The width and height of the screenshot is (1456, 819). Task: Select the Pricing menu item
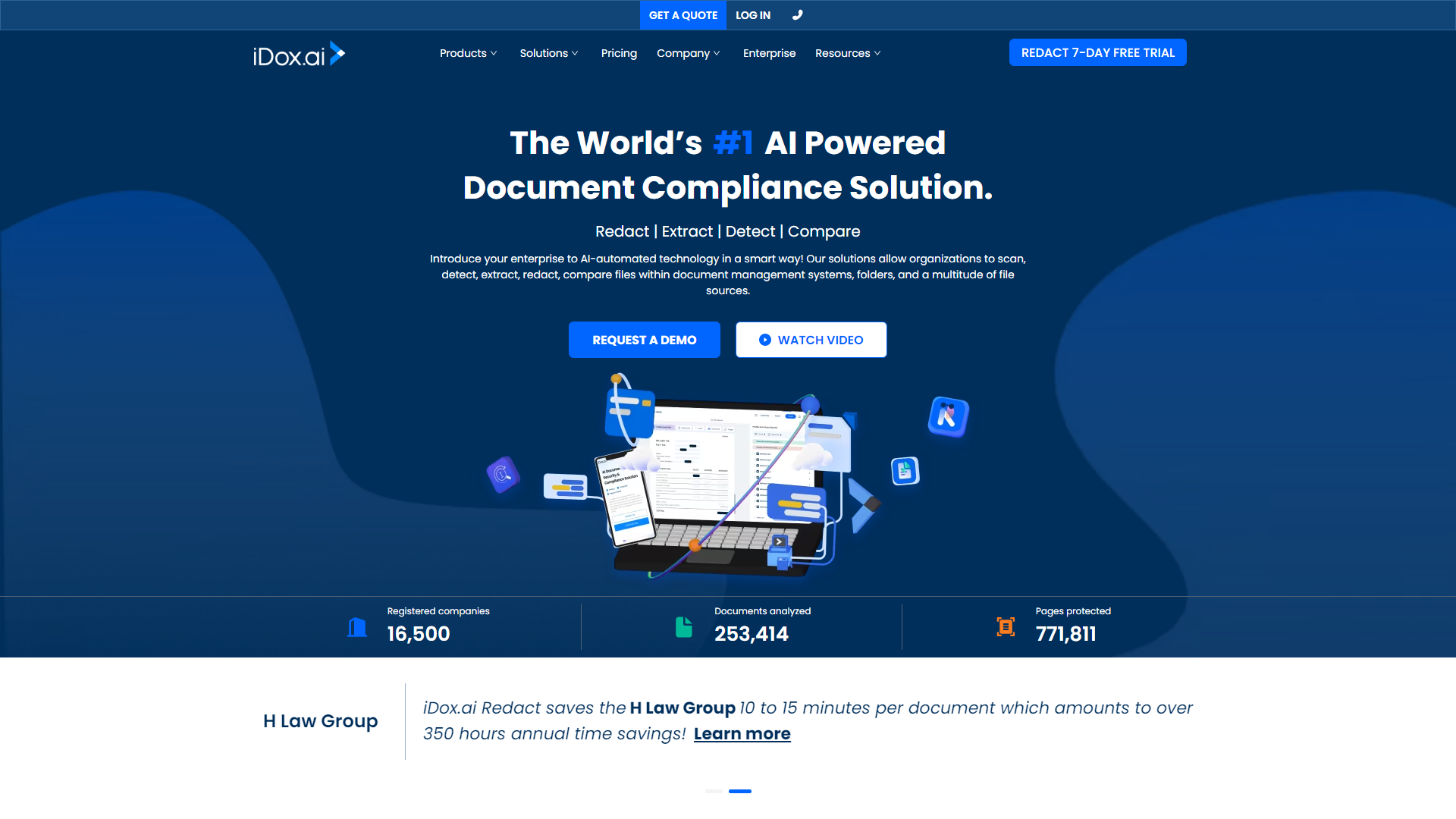[619, 53]
